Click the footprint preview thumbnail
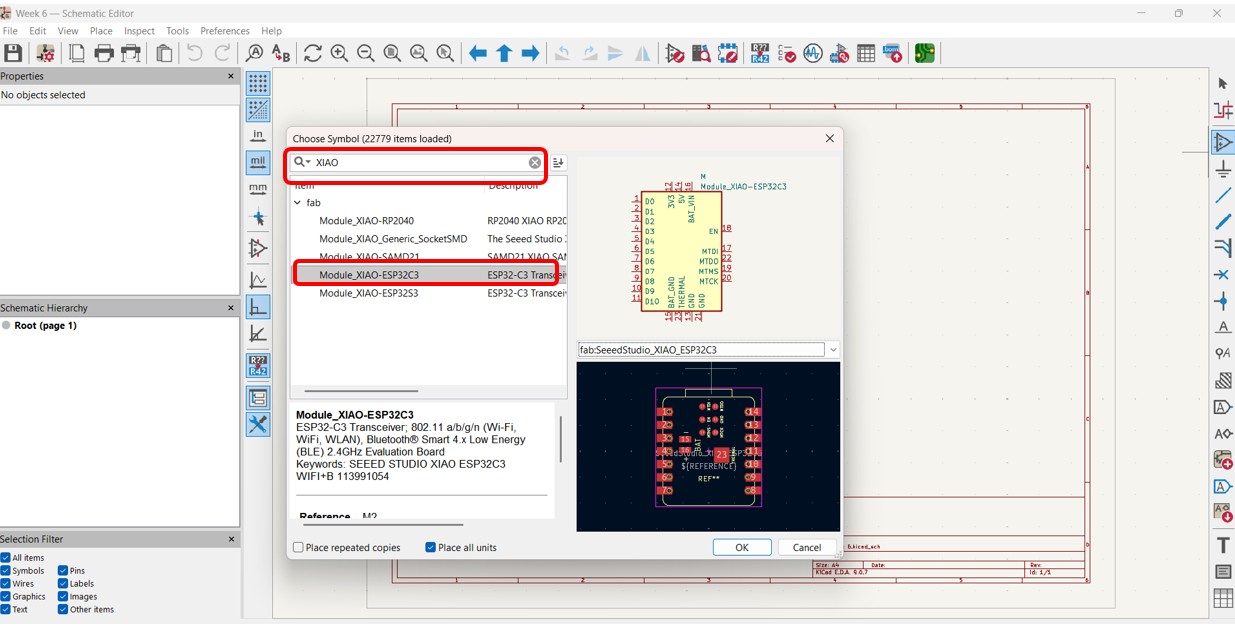 click(708, 446)
